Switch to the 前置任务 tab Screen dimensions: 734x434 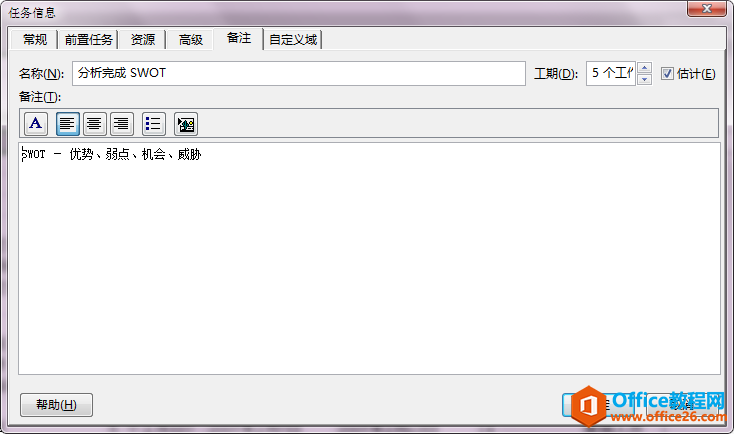pos(88,40)
